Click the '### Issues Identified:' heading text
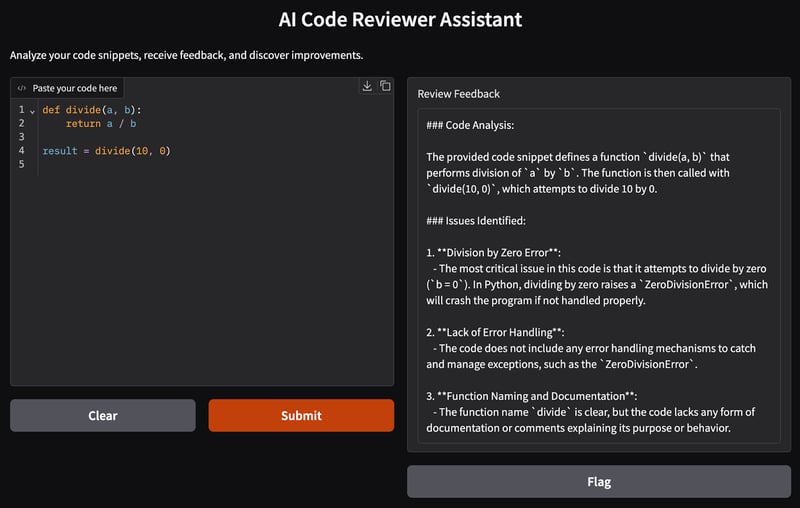 click(x=476, y=221)
